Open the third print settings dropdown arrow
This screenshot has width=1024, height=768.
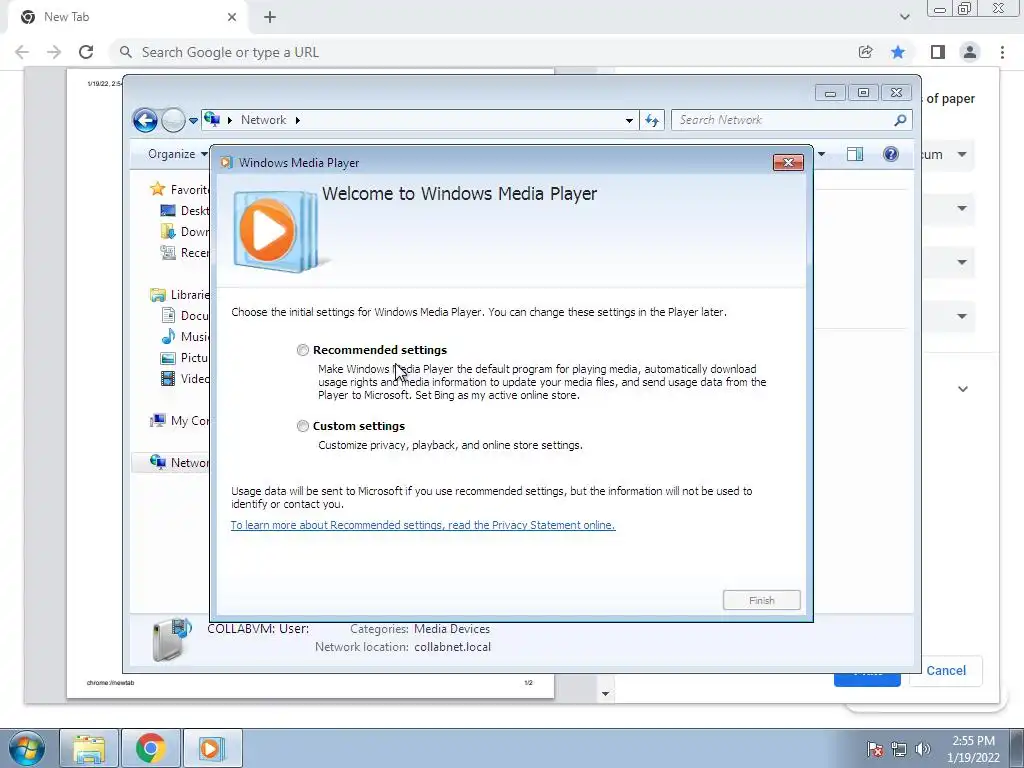(x=962, y=263)
